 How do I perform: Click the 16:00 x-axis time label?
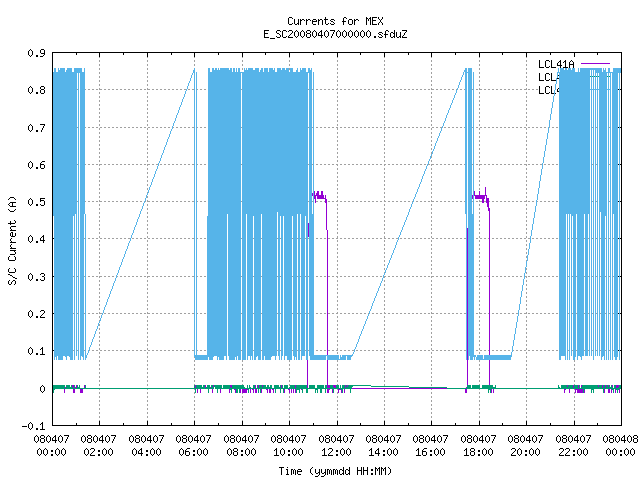[430, 452]
